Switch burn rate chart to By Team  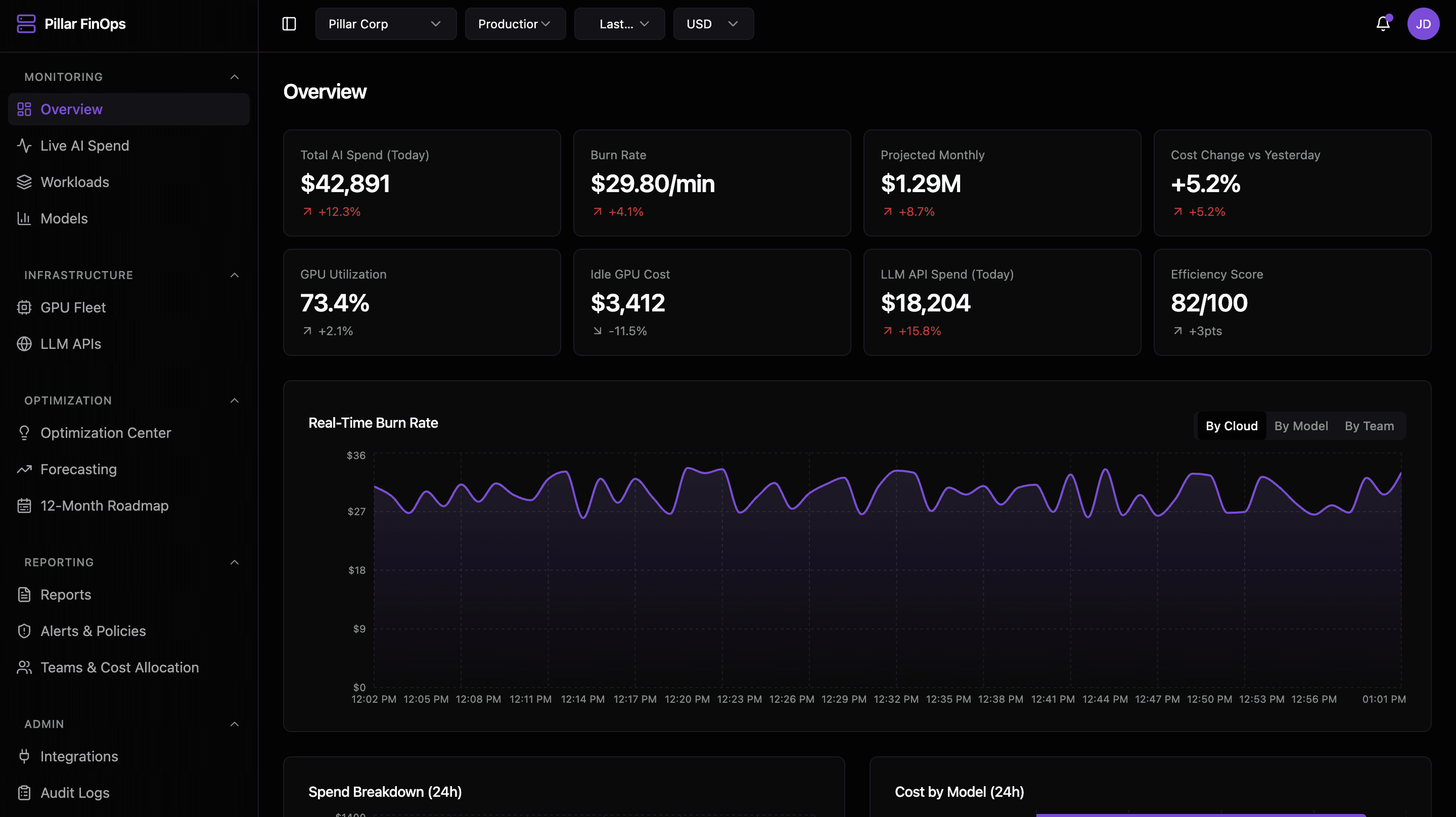click(1369, 426)
